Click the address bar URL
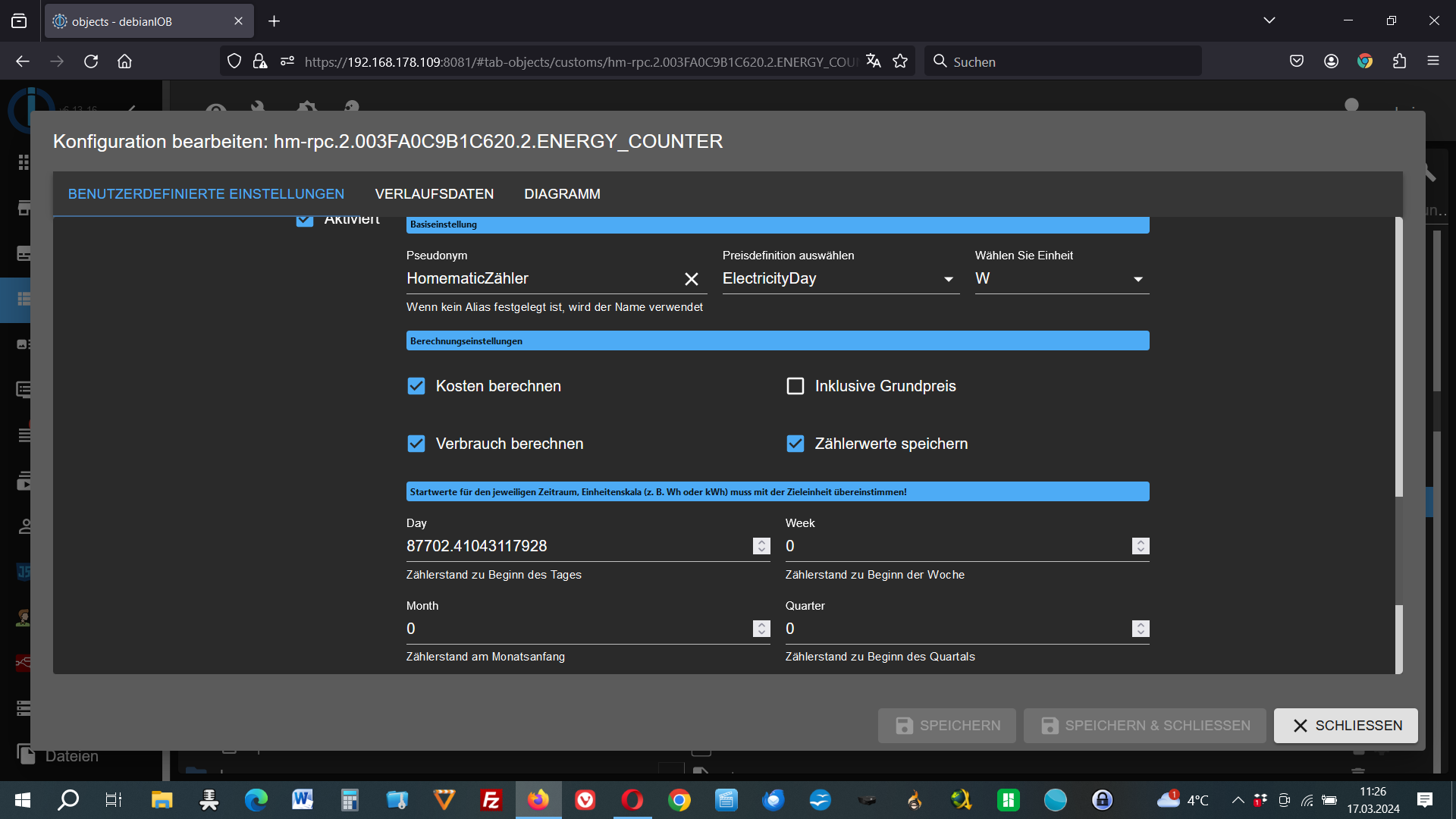Screen dimensions: 1456x819 (580, 62)
